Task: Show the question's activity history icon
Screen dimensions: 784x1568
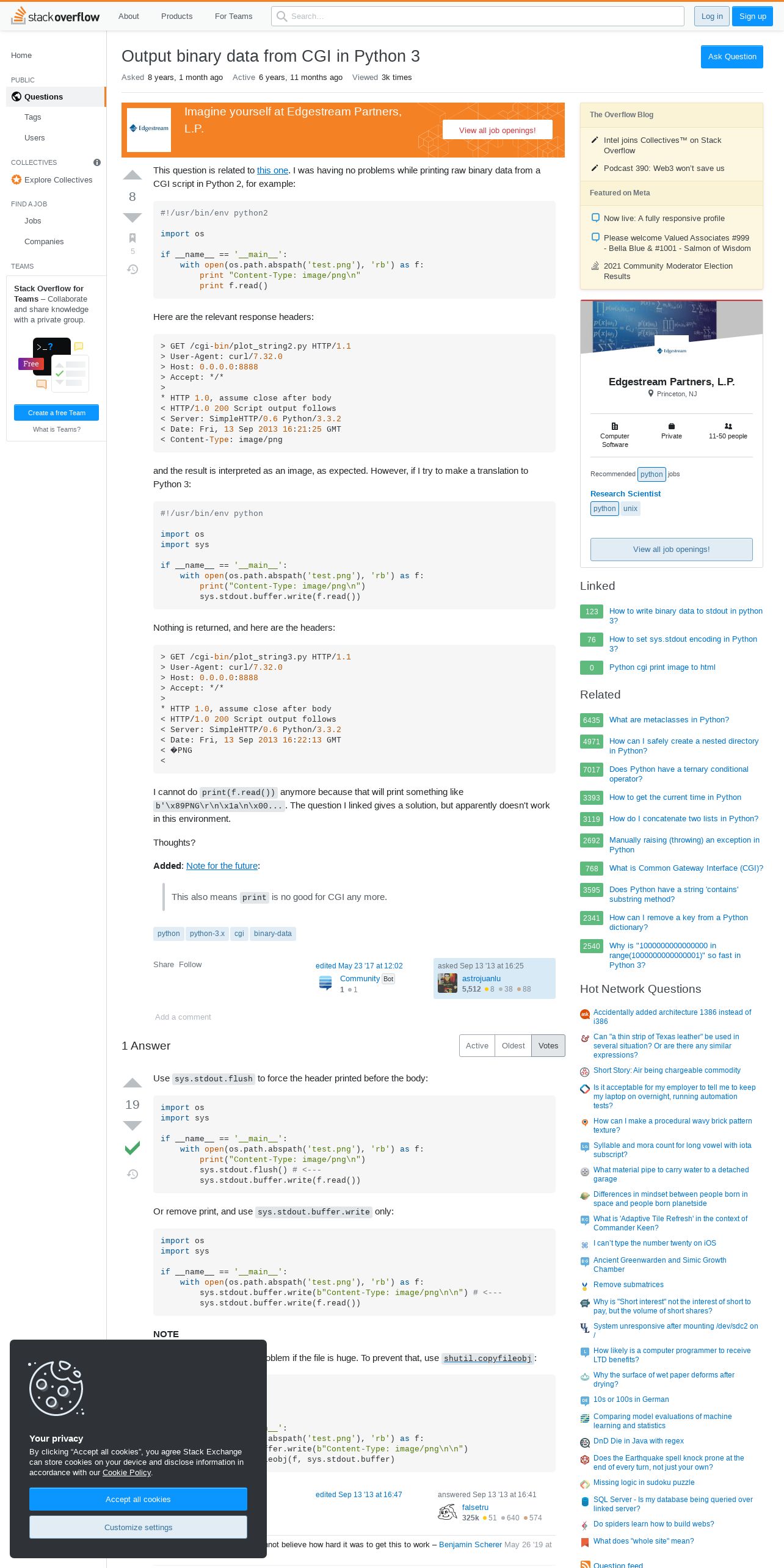Action: pyautogui.click(x=132, y=269)
